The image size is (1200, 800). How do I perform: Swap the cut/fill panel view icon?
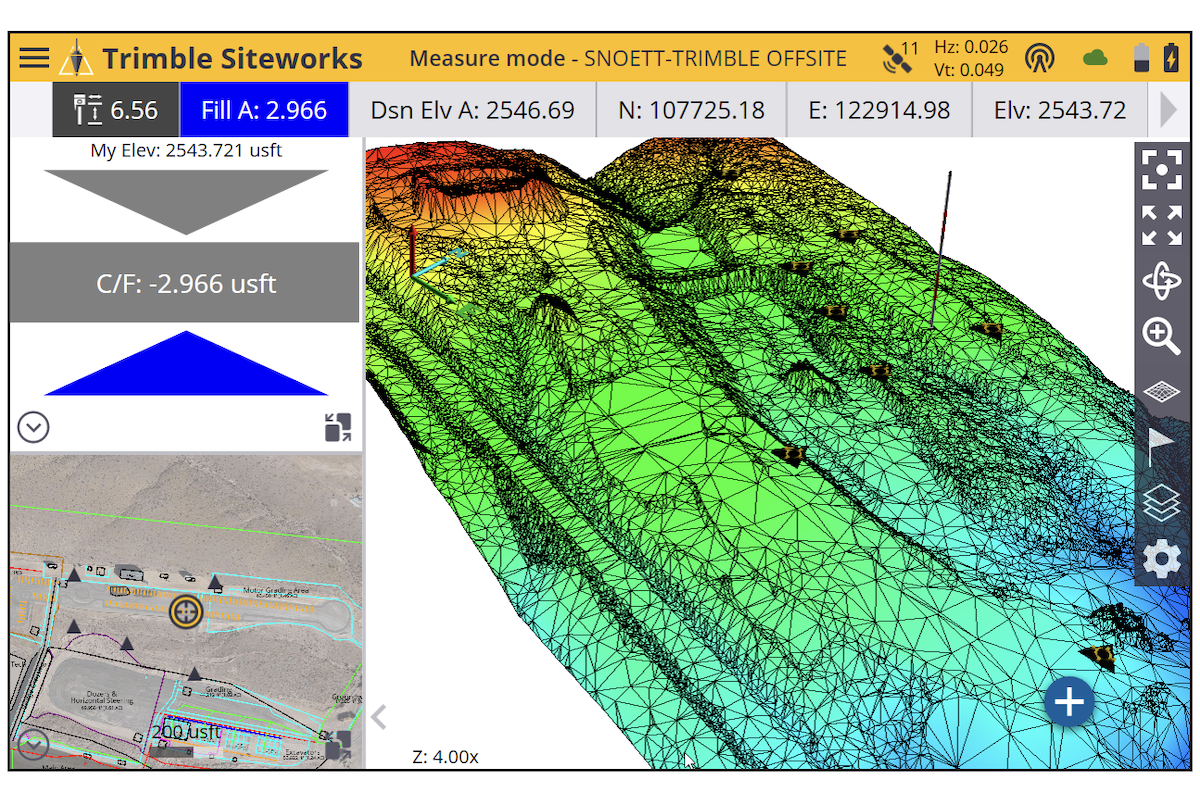[338, 428]
